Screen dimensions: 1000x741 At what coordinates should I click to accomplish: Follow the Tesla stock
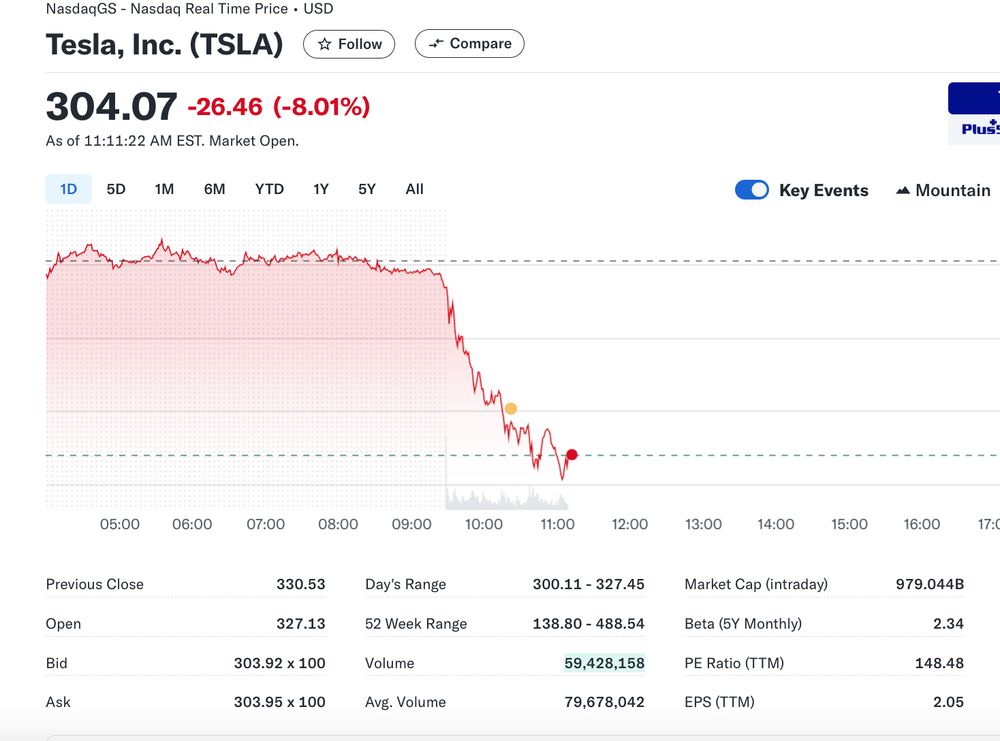349,44
